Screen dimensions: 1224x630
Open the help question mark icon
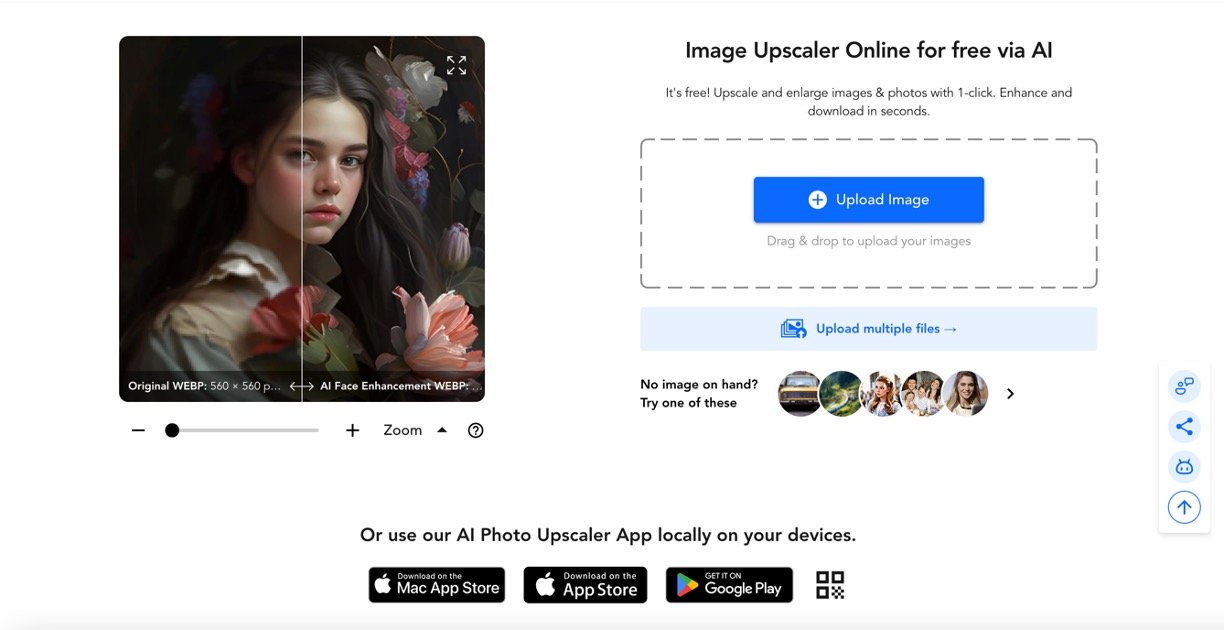pyautogui.click(x=475, y=430)
